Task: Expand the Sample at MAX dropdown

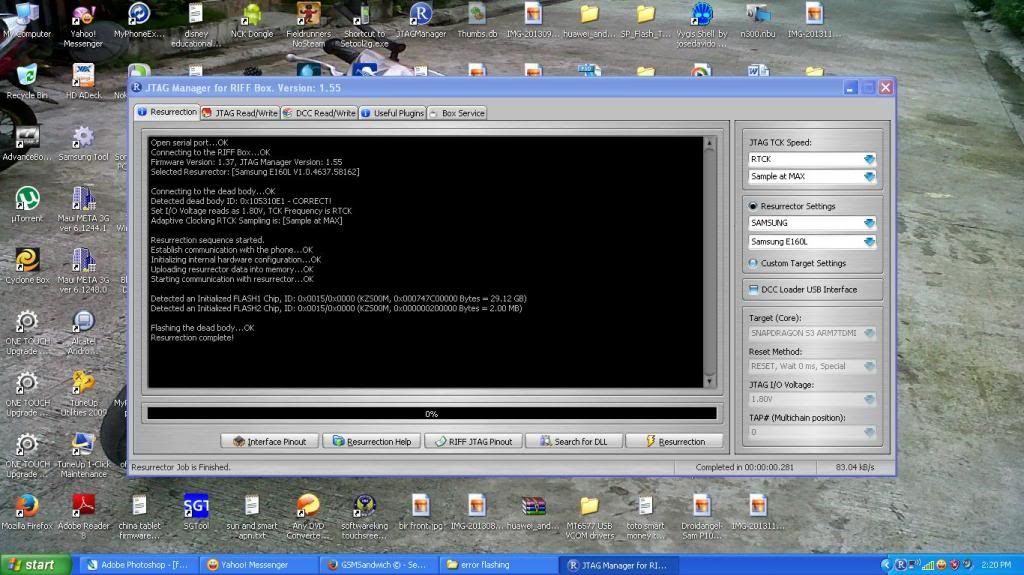Action: tap(869, 176)
